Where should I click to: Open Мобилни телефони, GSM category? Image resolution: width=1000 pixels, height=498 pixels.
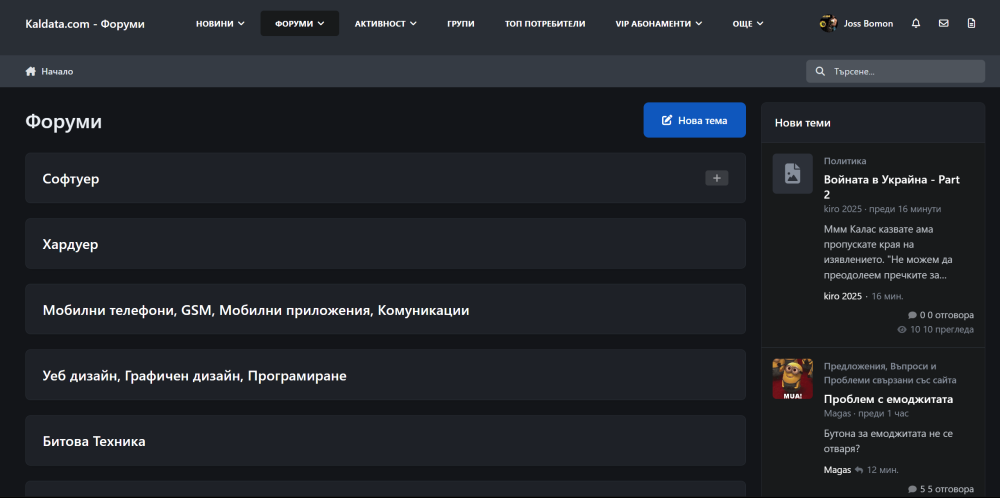(x=256, y=311)
